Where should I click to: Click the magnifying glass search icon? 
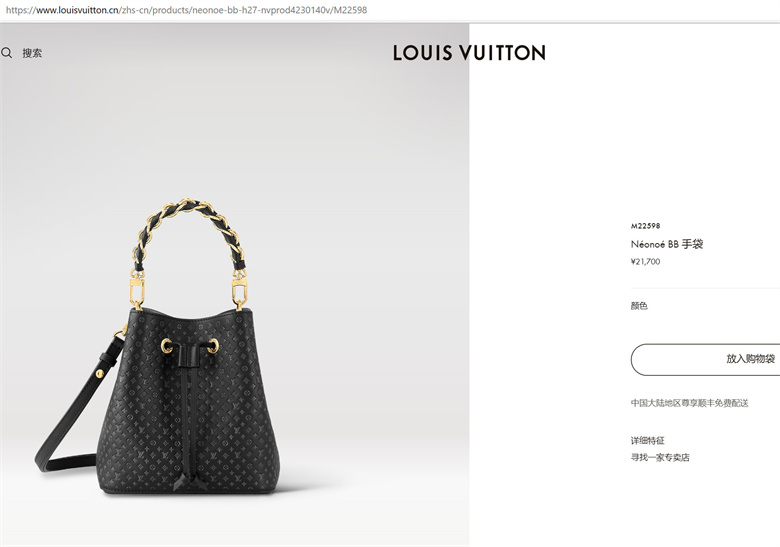pos(6,53)
